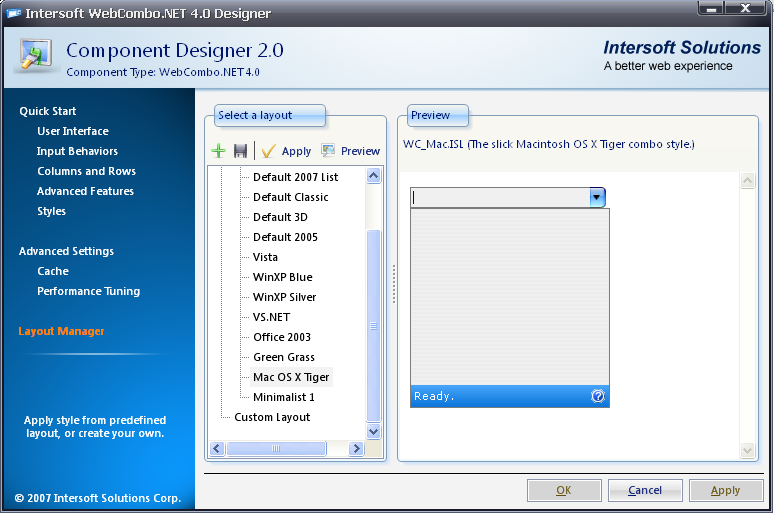This screenshot has height=514, width=774.
Task: Click the OK button
Action: [564, 490]
